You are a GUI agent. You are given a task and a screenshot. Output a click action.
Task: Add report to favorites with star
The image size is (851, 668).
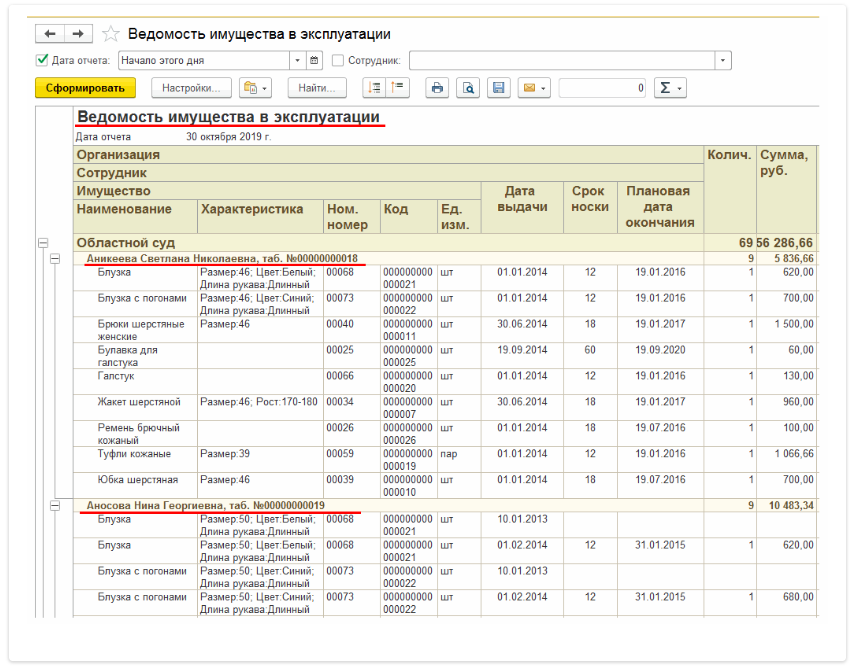click(110, 34)
